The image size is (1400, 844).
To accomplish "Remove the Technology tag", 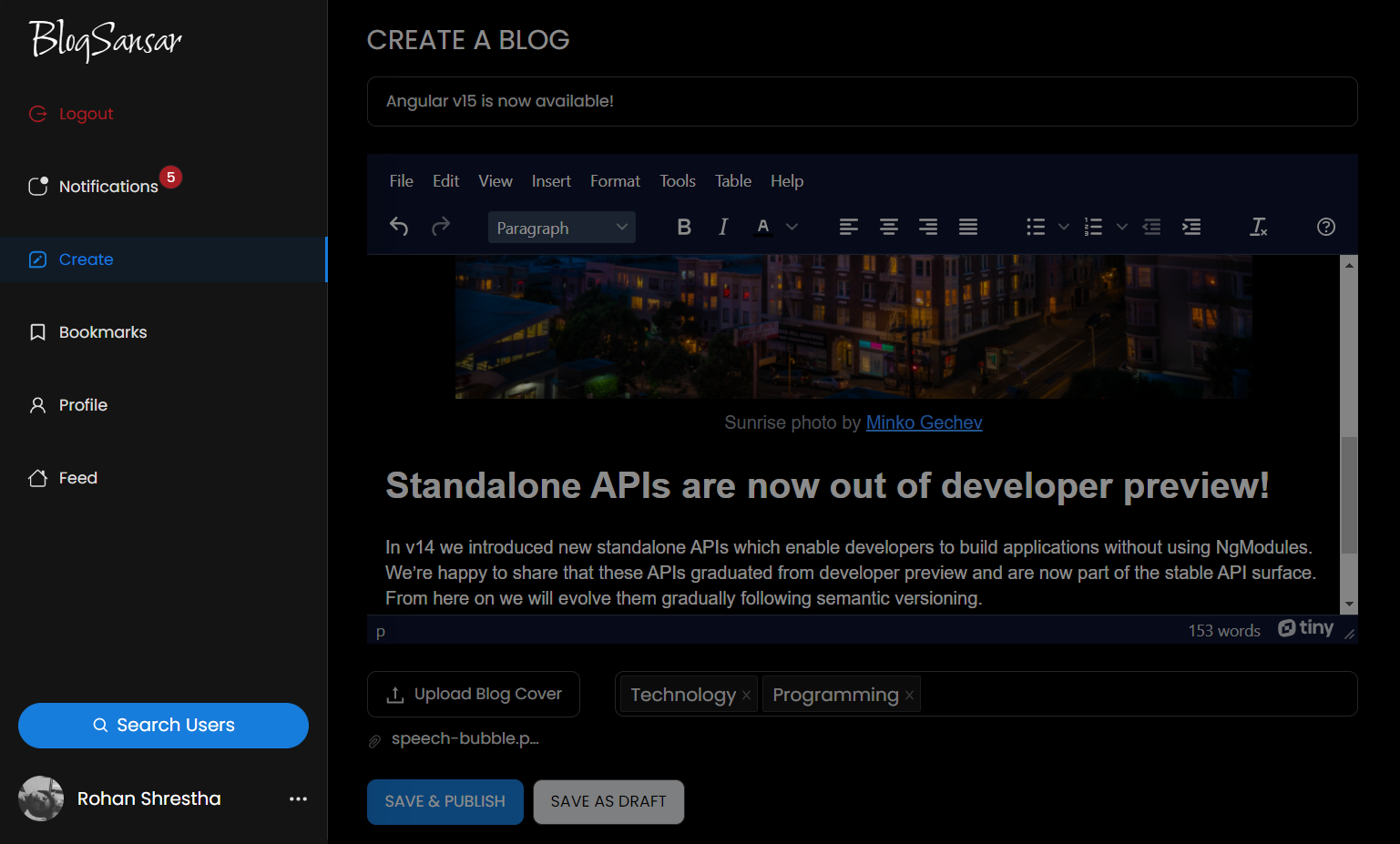I will [747, 695].
